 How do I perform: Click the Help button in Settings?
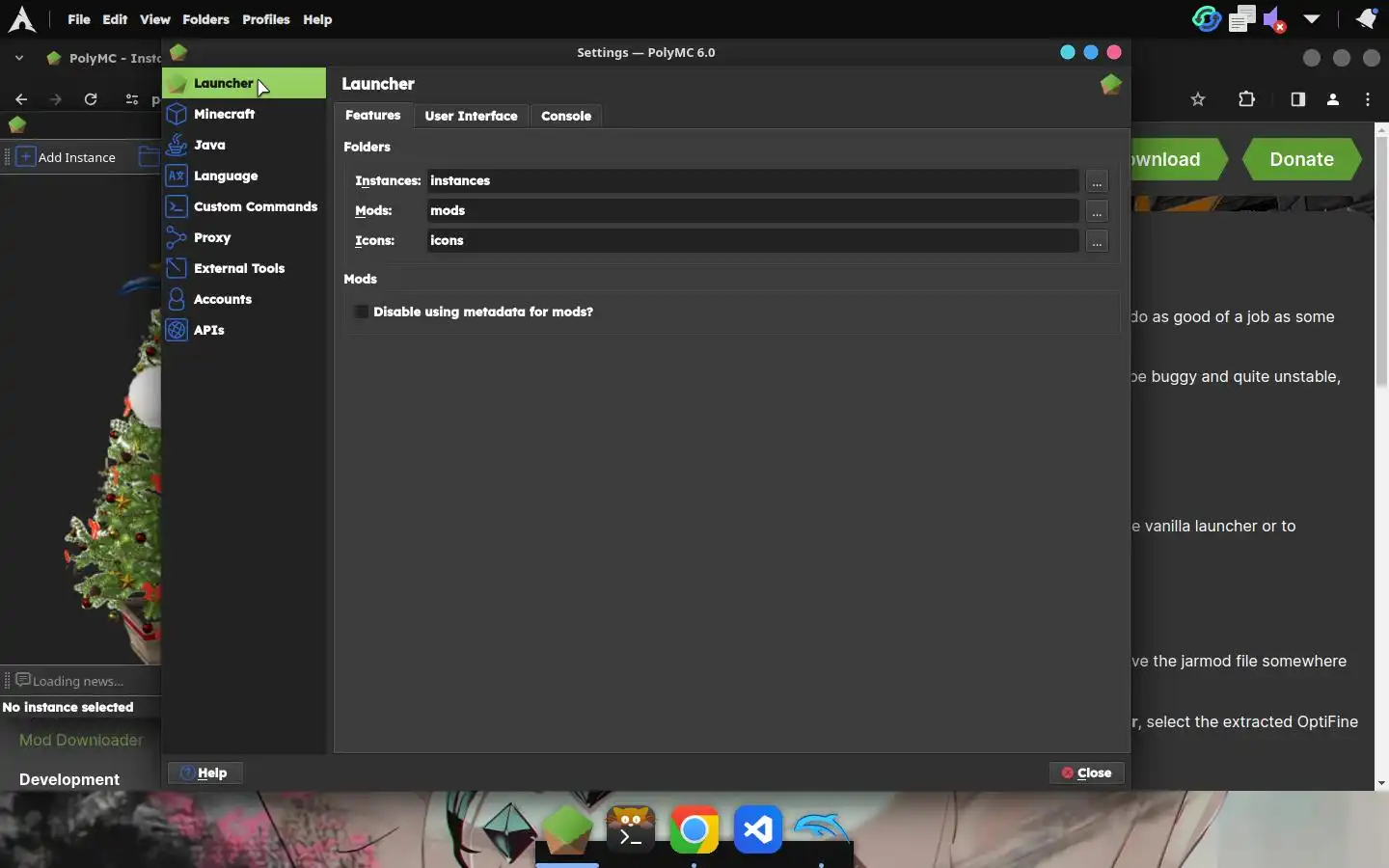[x=204, y=773]
